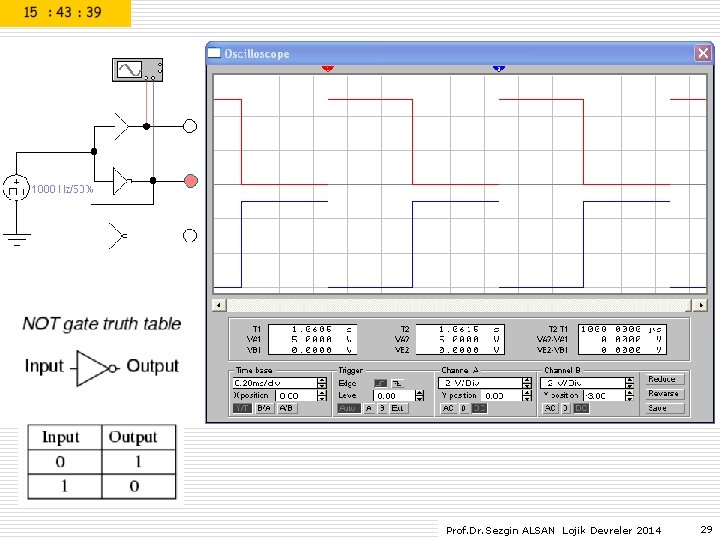Adjust the X position stepper
720x540 pixels.
pyautogui.click(x=322, y=395)
